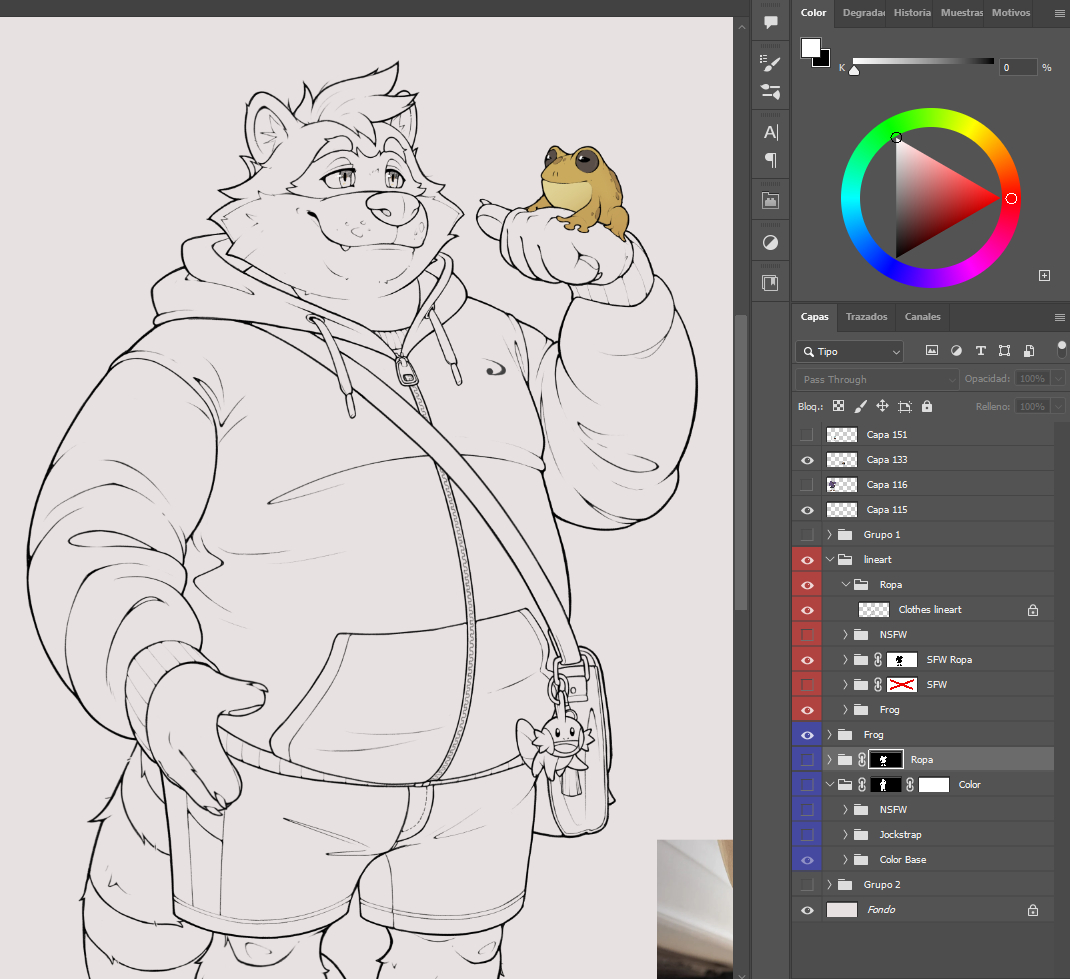Click the lock all padlock icon

pos(927,406)
